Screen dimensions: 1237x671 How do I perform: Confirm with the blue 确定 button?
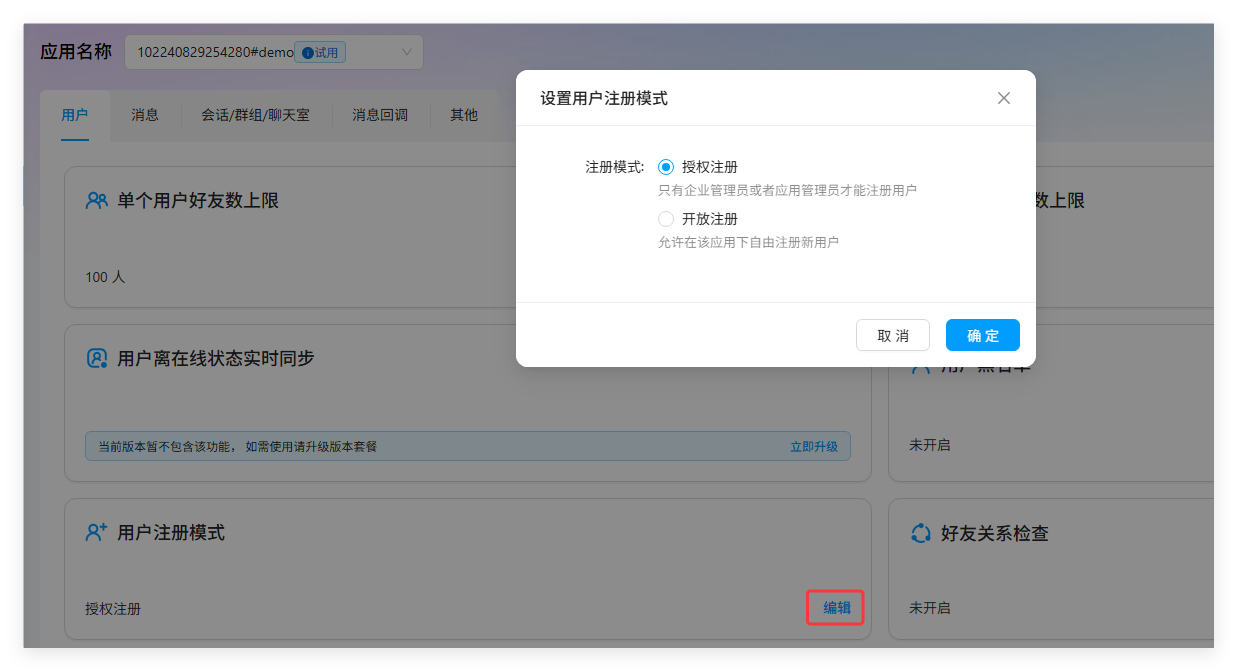[x=982, y=336]
